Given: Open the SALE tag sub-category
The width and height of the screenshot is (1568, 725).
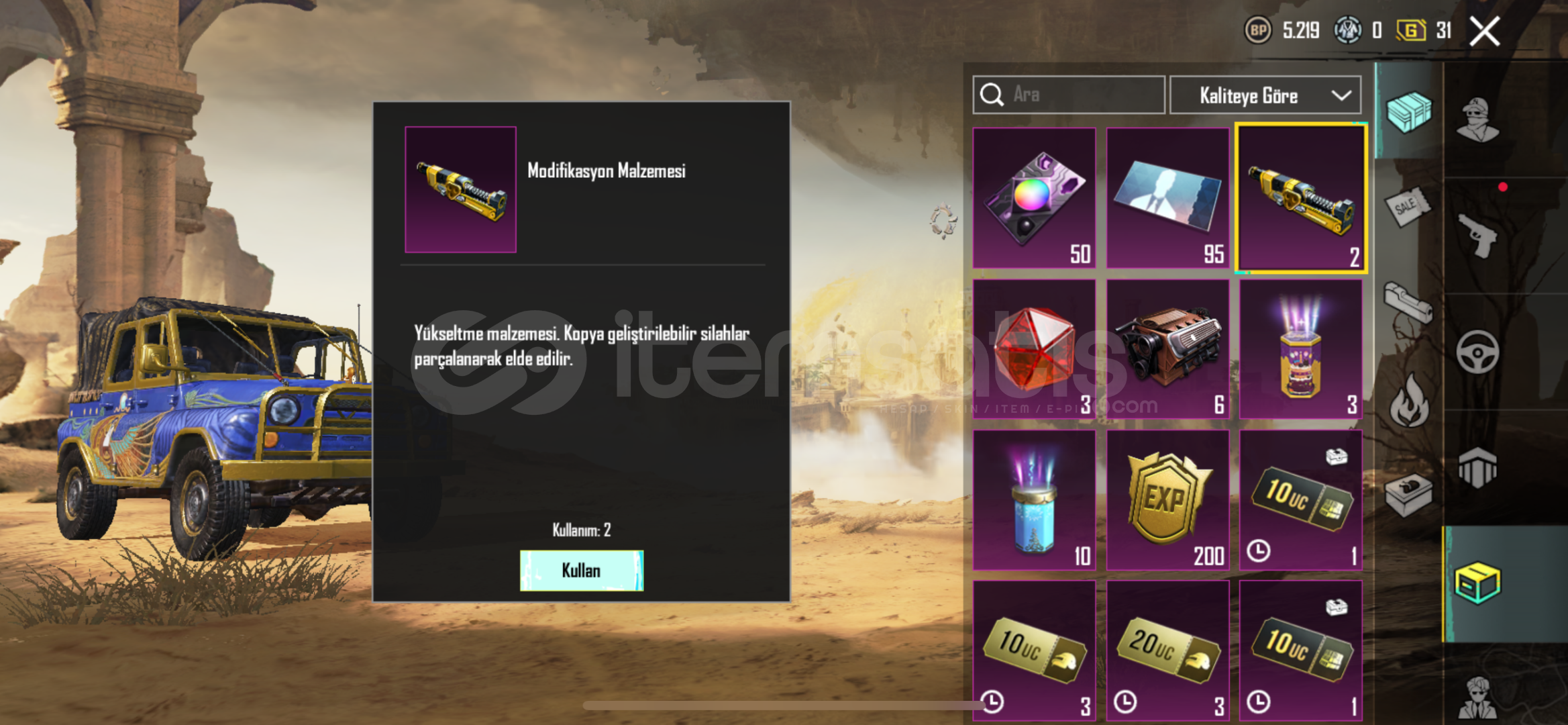Looking at the screenshot, I should pos(1408,207).
